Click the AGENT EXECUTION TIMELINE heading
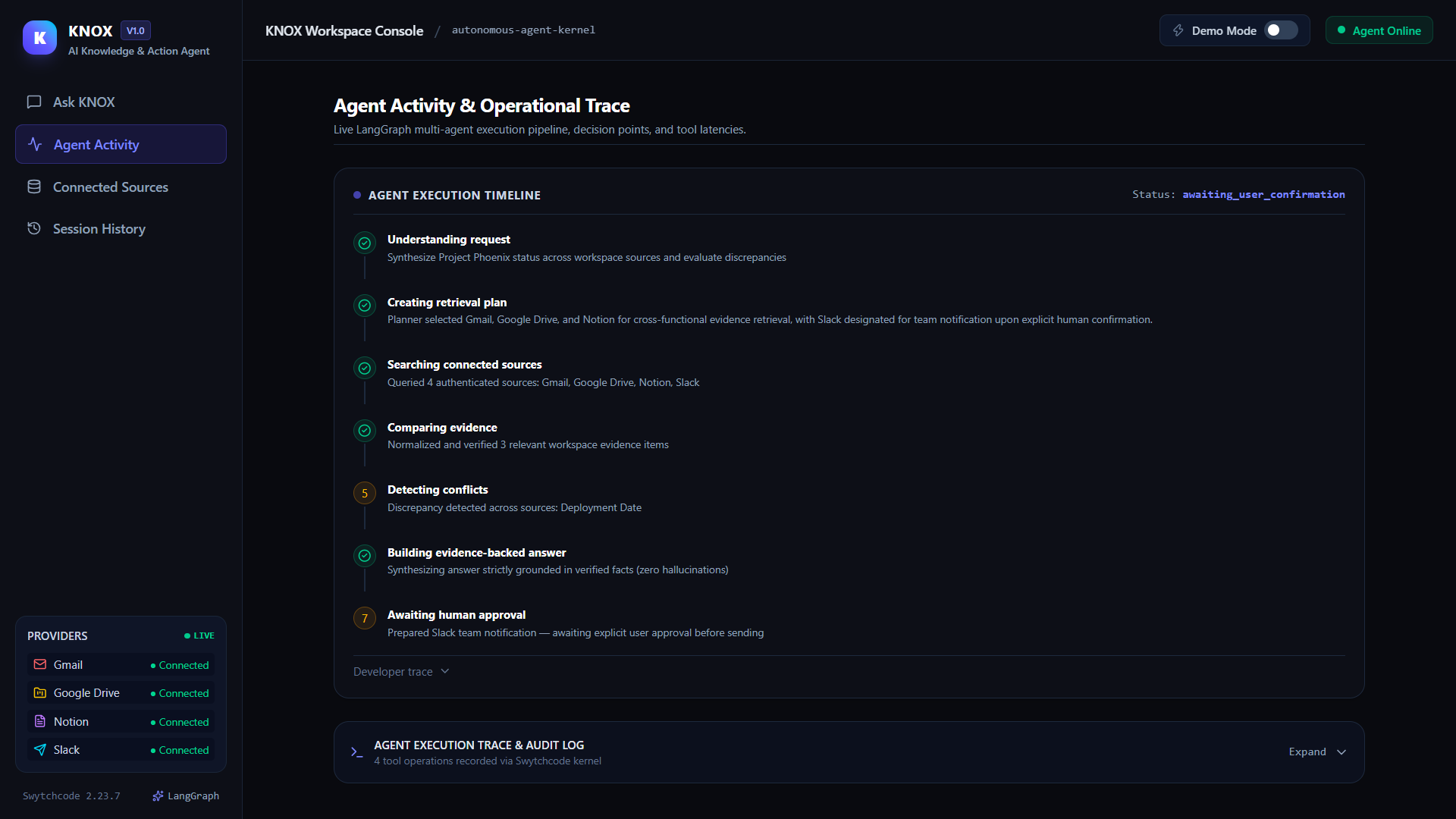The height and width of the screenshot is (819, 1456). tap(454, 195)
